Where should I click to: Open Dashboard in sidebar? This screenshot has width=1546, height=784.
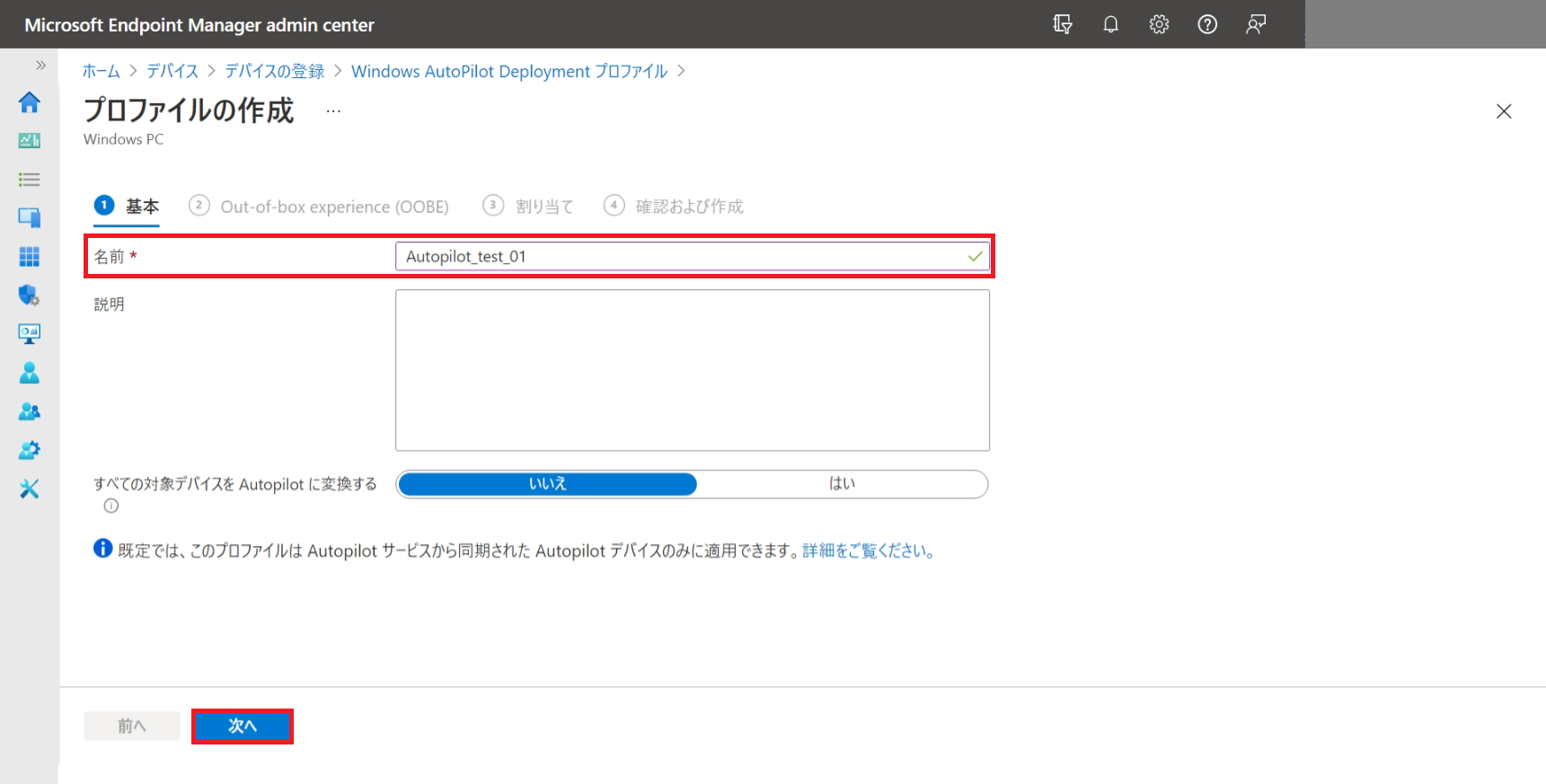30,141
